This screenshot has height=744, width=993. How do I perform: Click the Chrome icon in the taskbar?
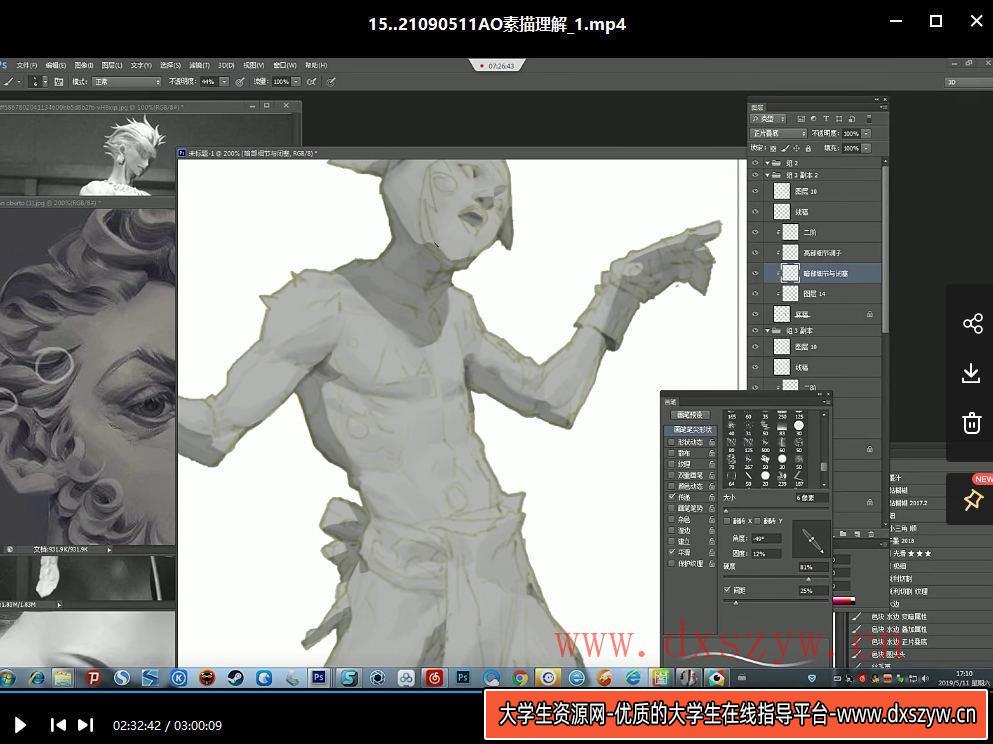coord(520,678)
